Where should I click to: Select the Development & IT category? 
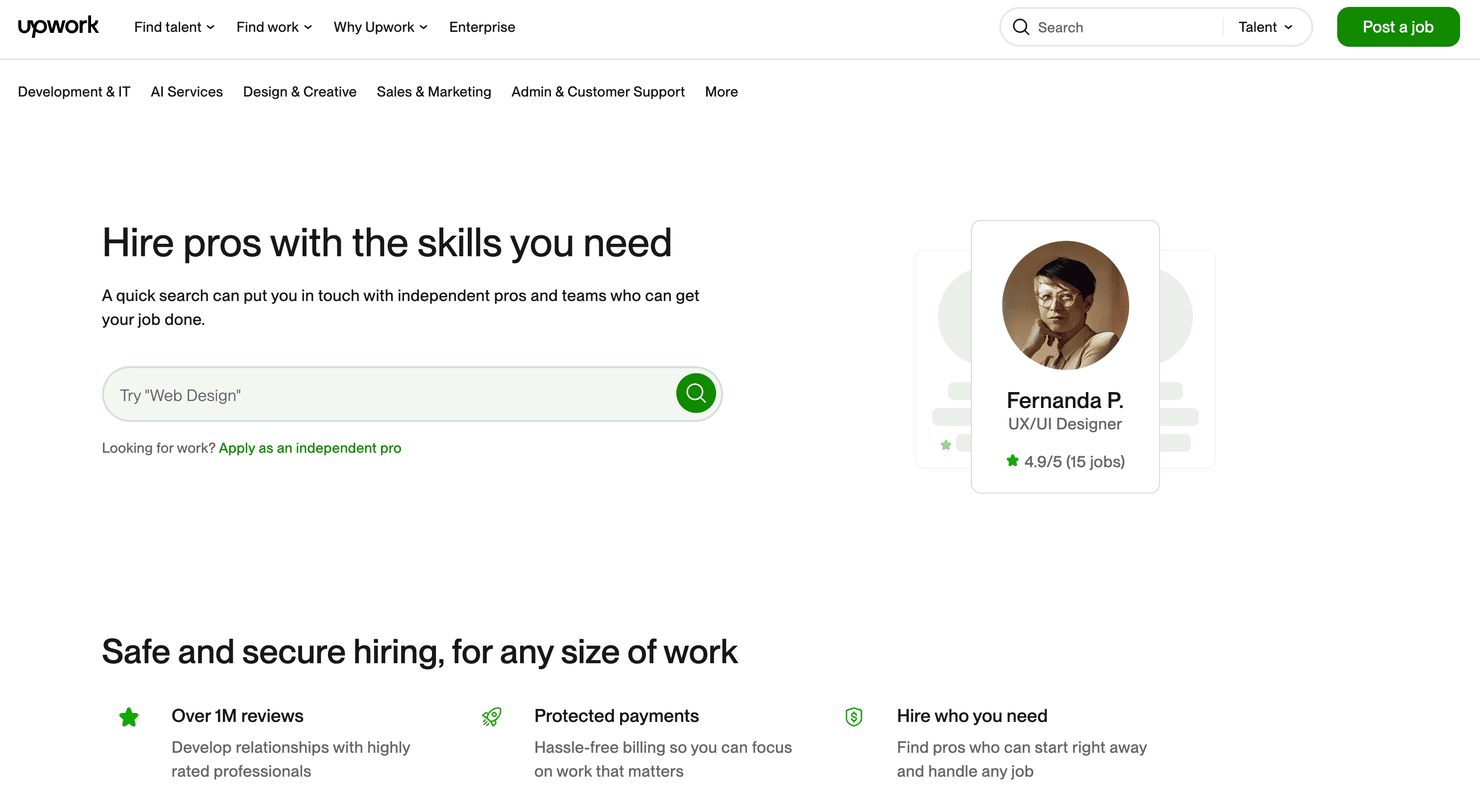[74, 91]
